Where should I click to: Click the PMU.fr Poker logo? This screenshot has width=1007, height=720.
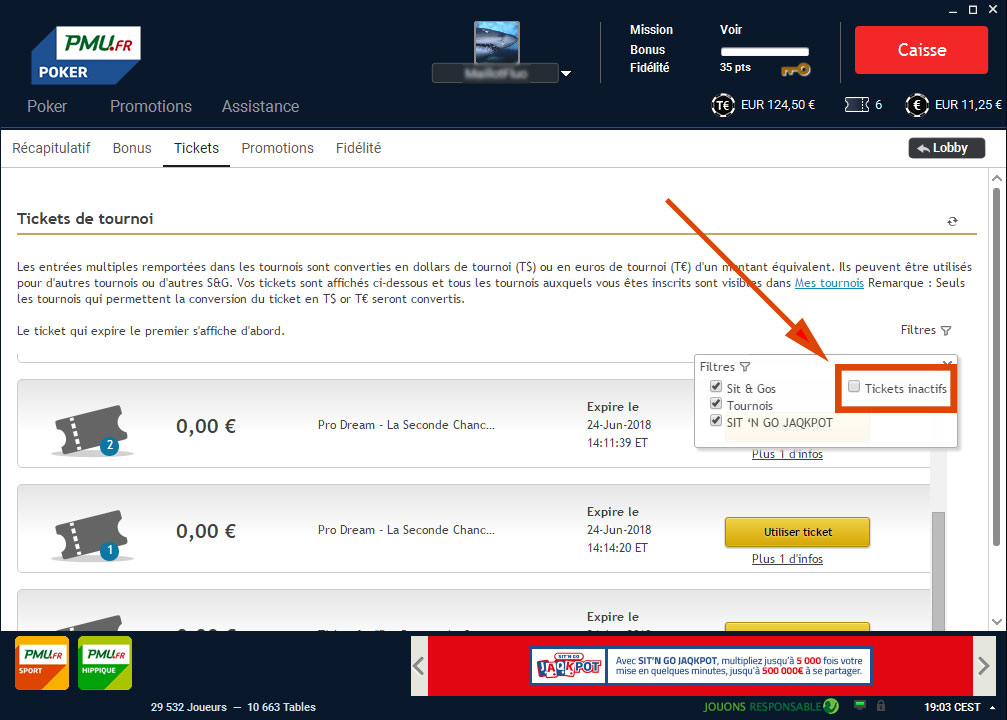(x=86, y=55)
